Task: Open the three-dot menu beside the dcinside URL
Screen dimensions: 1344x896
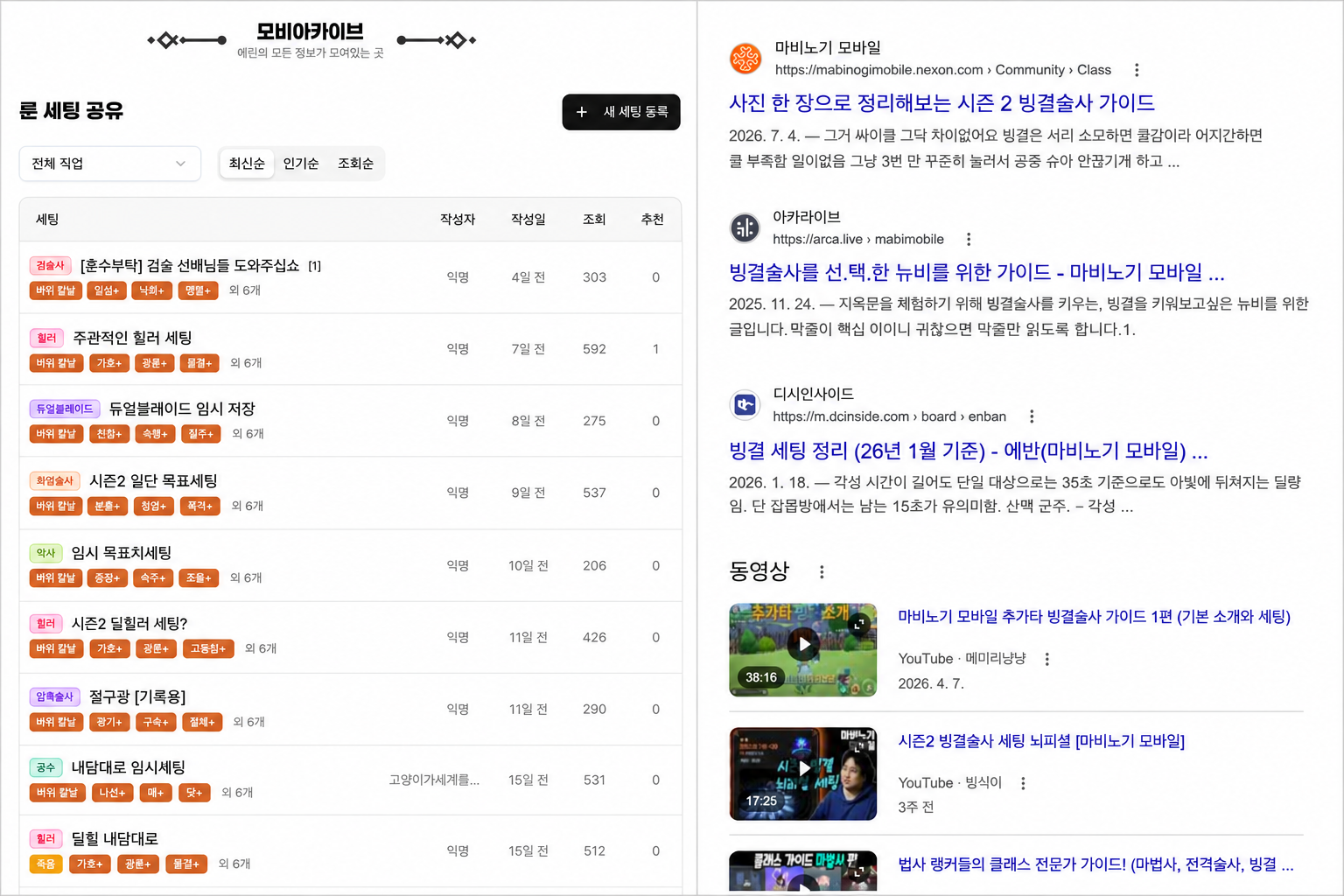Action: 1032,416
